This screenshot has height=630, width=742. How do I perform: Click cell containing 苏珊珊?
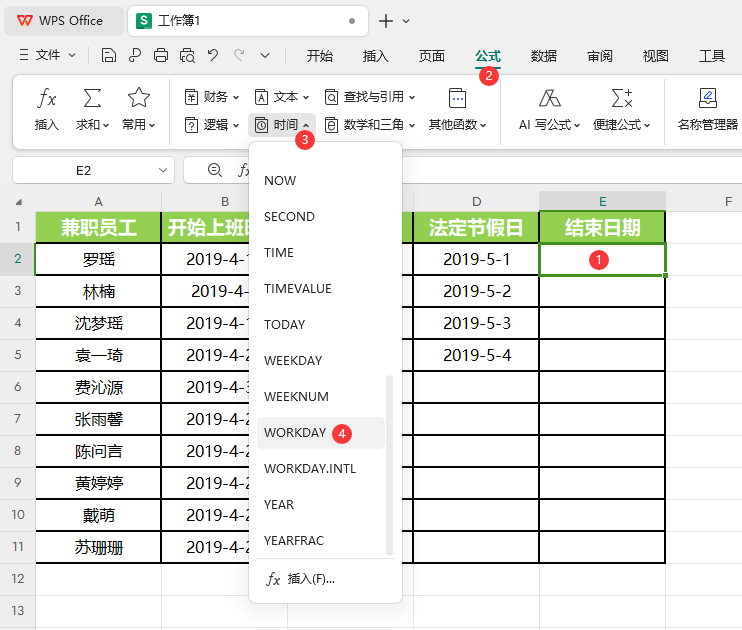pos(98,547)
